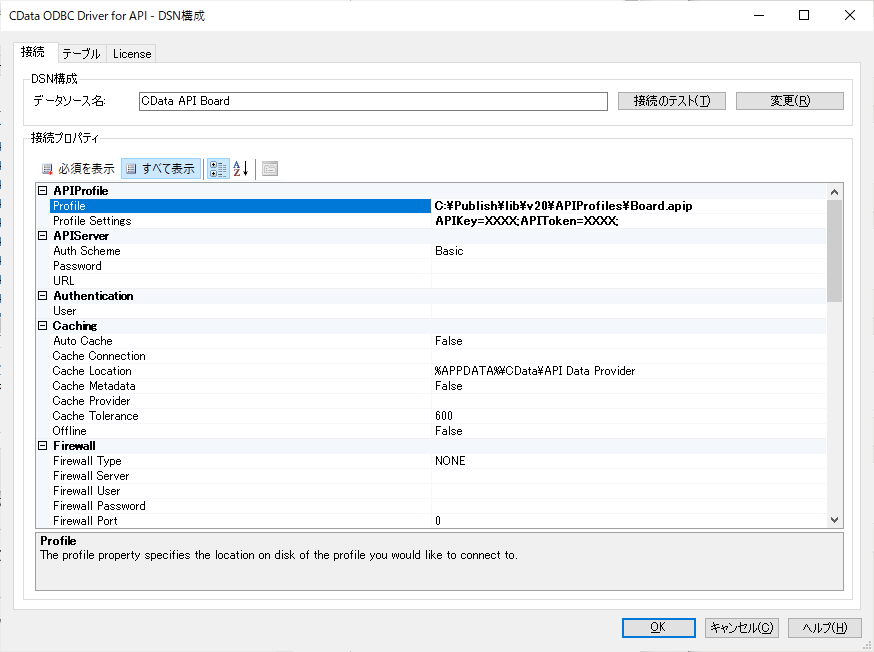Collapse the APIProfile category
874x652 pixels.
coord(43,191)
